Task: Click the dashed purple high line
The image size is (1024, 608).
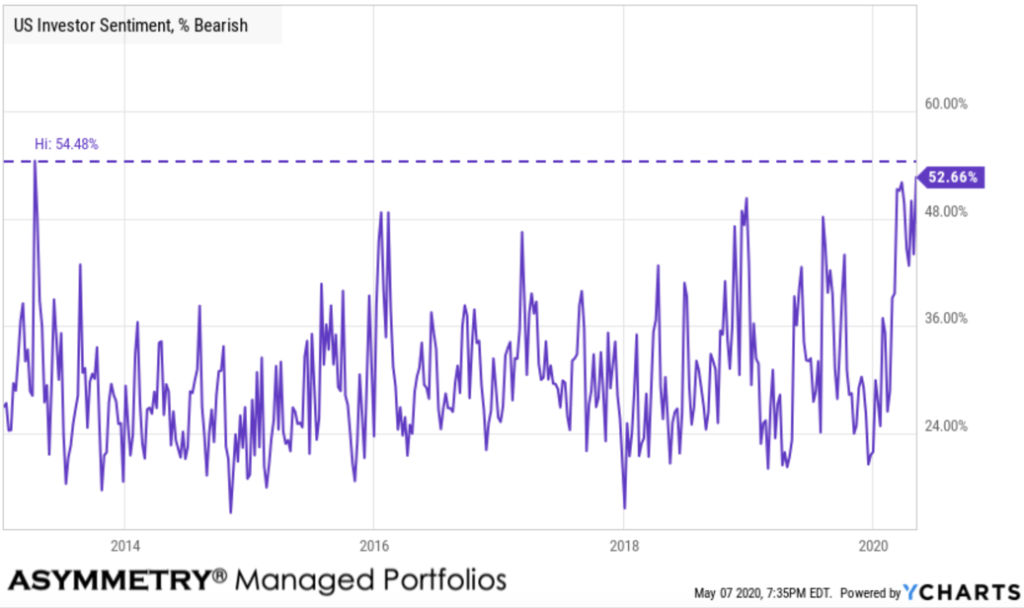Action: click(x=500, y=161)
